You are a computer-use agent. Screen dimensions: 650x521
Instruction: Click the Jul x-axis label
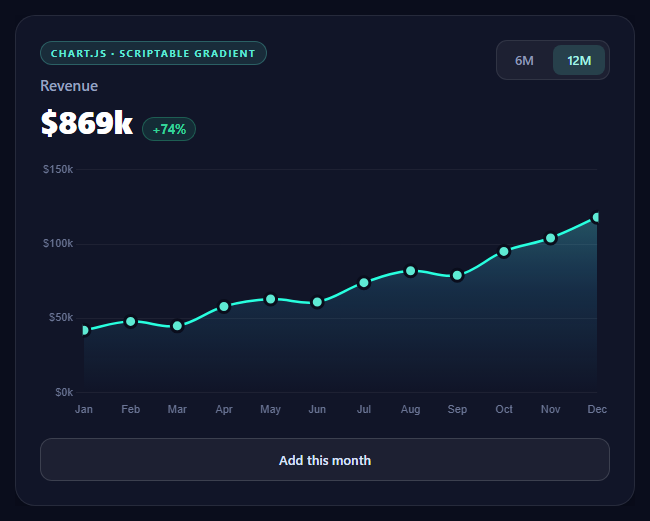click(x=364, y=409)
